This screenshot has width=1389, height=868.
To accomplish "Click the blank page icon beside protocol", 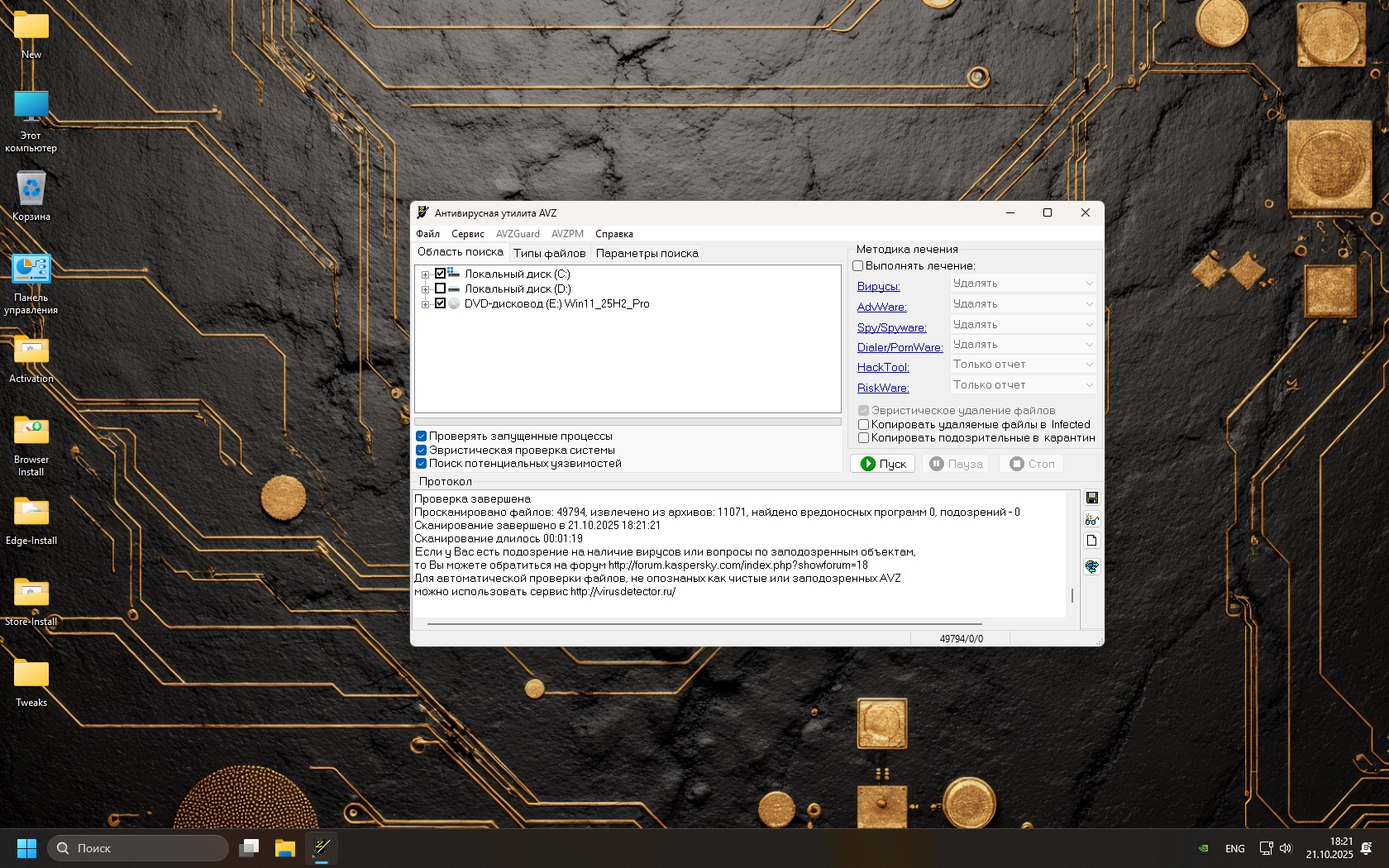I will tap(1091, 541).
